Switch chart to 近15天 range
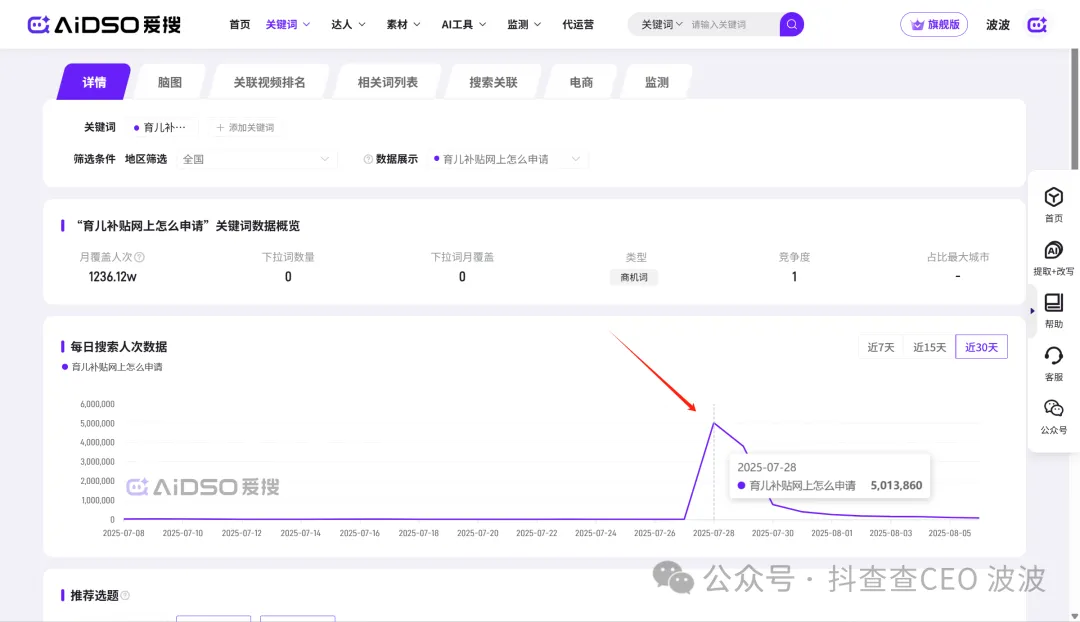Screen dimensions: 1080x622 point(929,347)
